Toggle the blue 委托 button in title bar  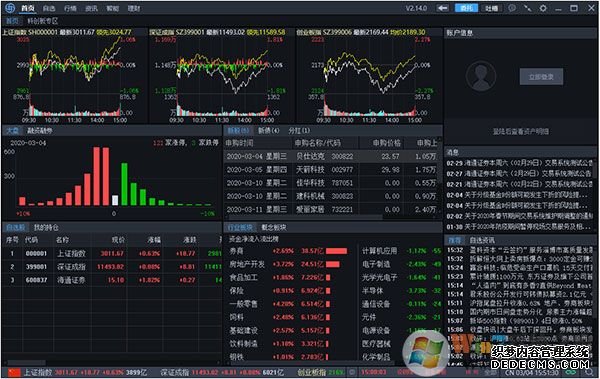click(x=466, y=8)
